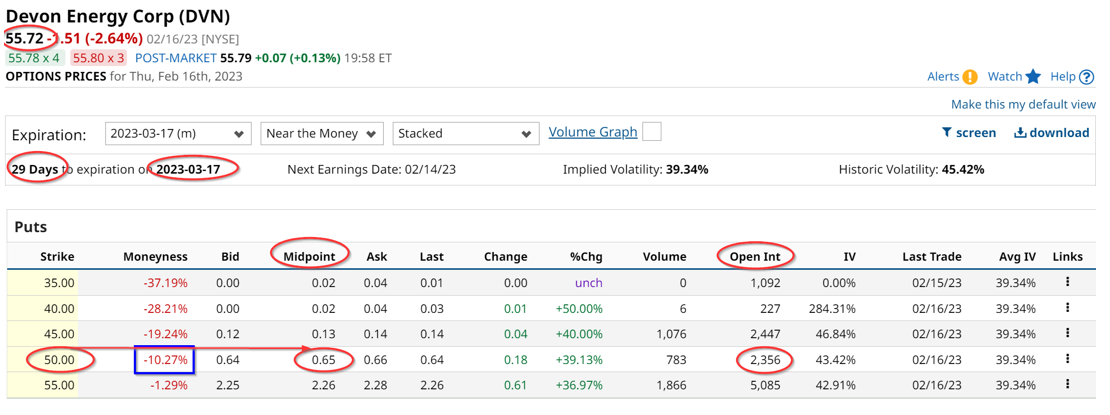The image size is (1110, 415).
Task: Open the Help question mark icon
Action: pyautogui.click(x=1087, y=77)
